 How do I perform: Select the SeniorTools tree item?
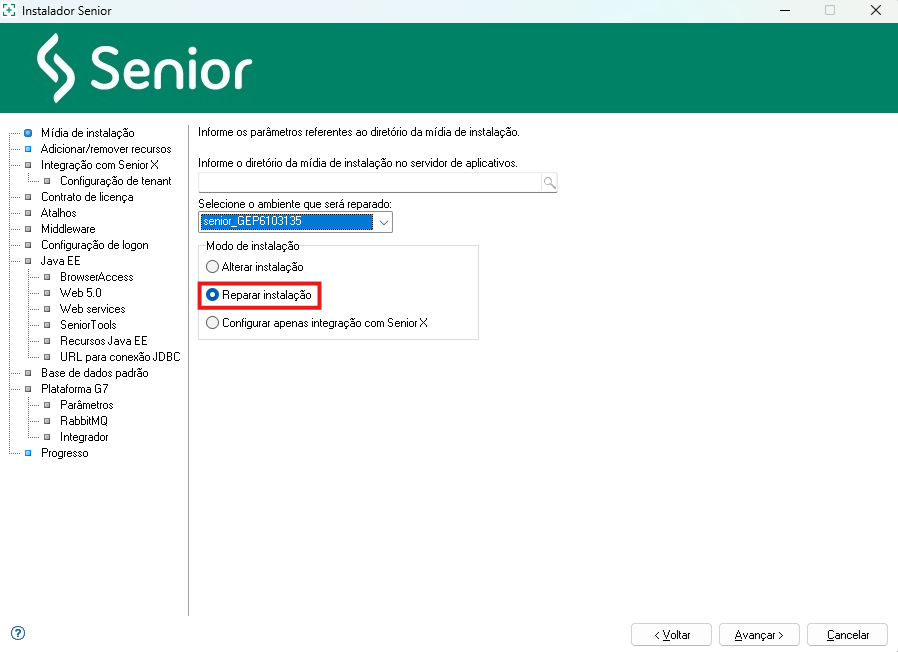point(88,325)
